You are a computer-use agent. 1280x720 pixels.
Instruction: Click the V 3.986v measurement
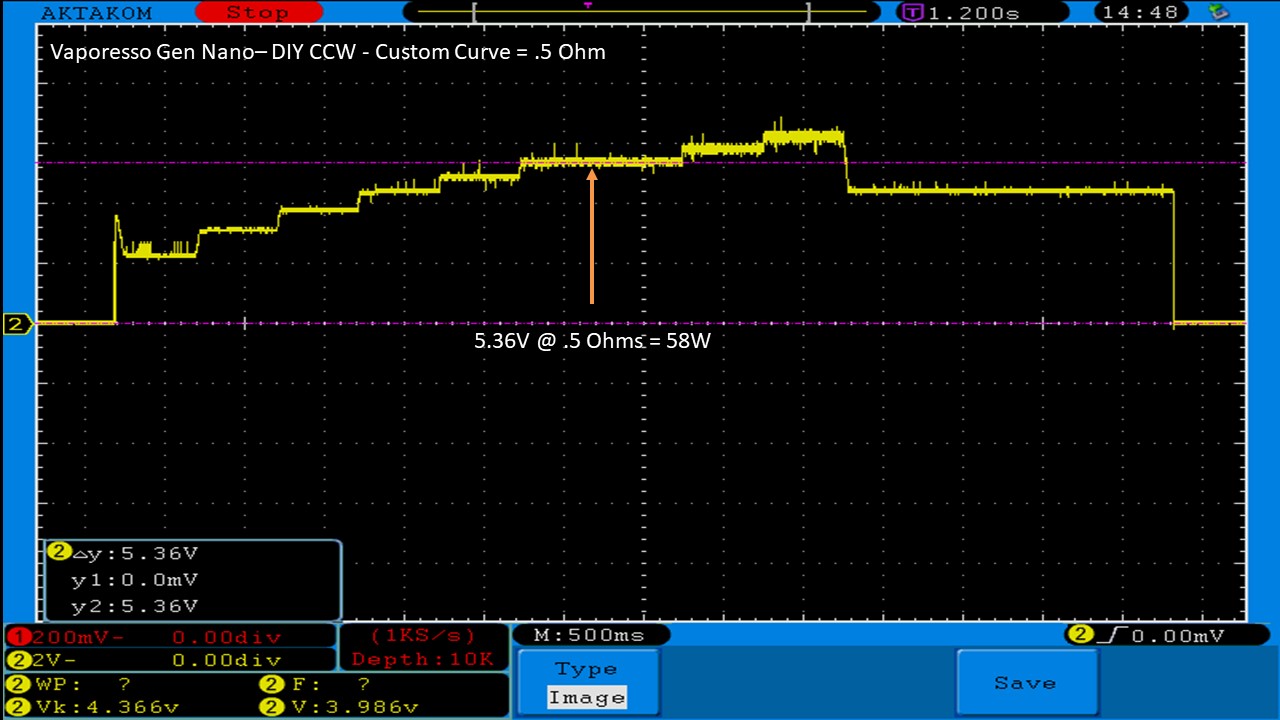point(340,707)
